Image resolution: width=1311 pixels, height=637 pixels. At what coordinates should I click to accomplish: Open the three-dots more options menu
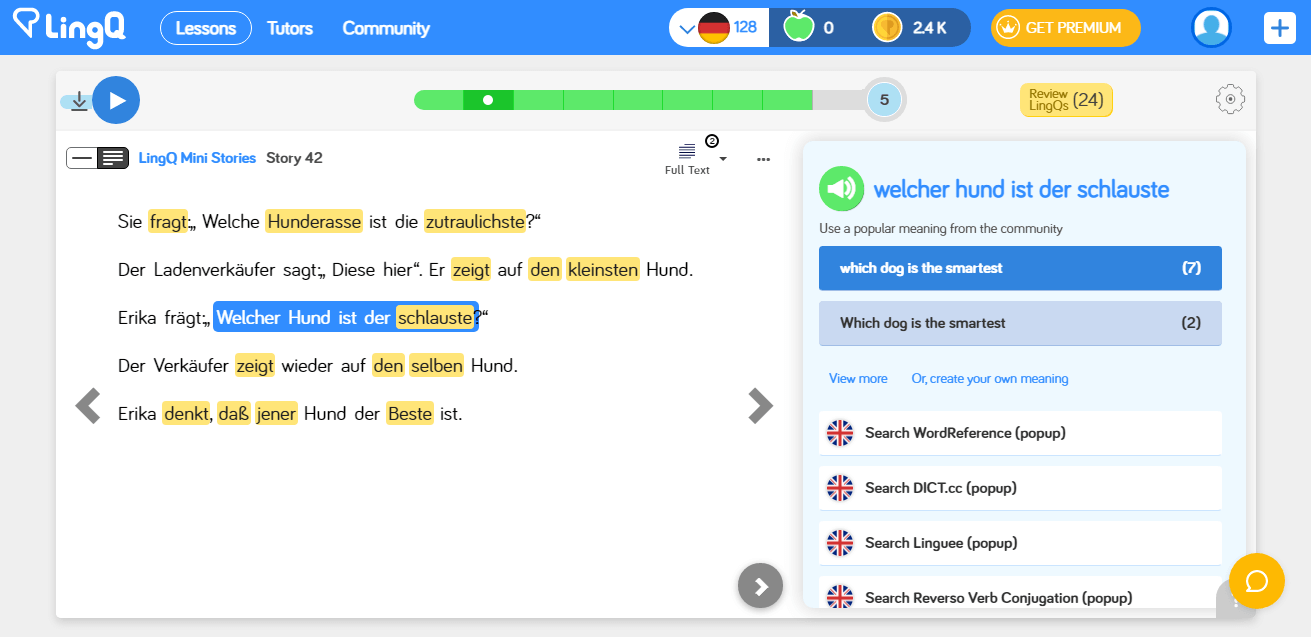[764, 159]
